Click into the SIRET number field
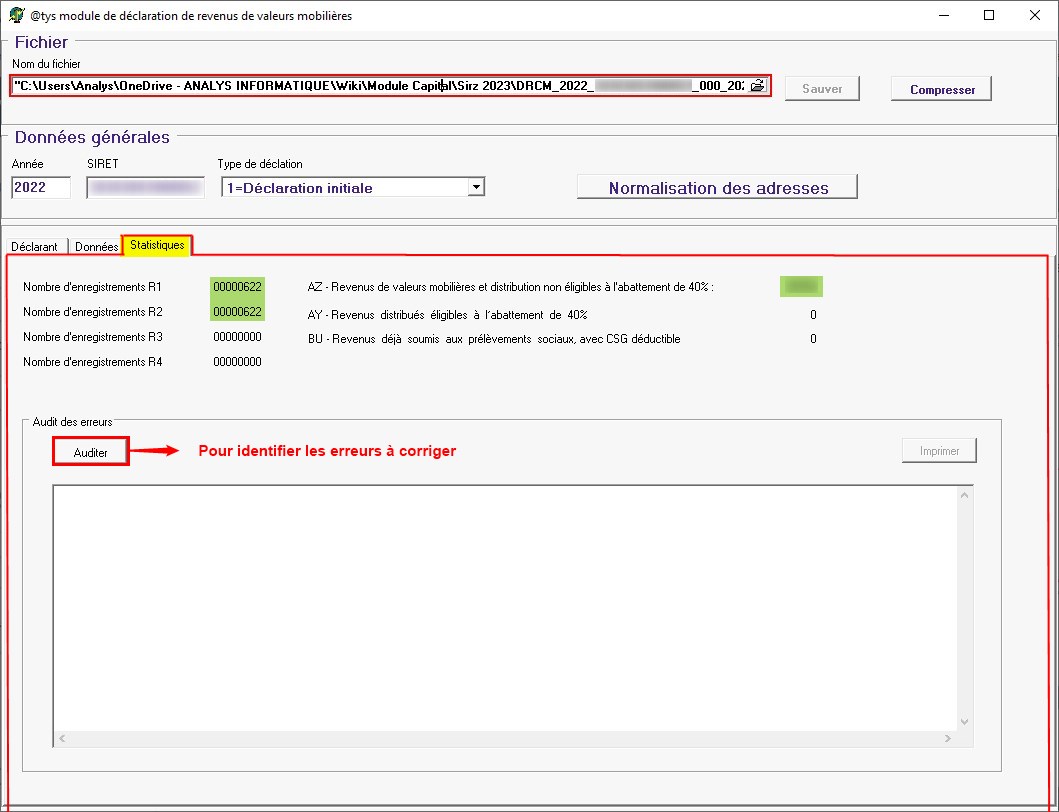1059x812 pixels. point(145,187)
